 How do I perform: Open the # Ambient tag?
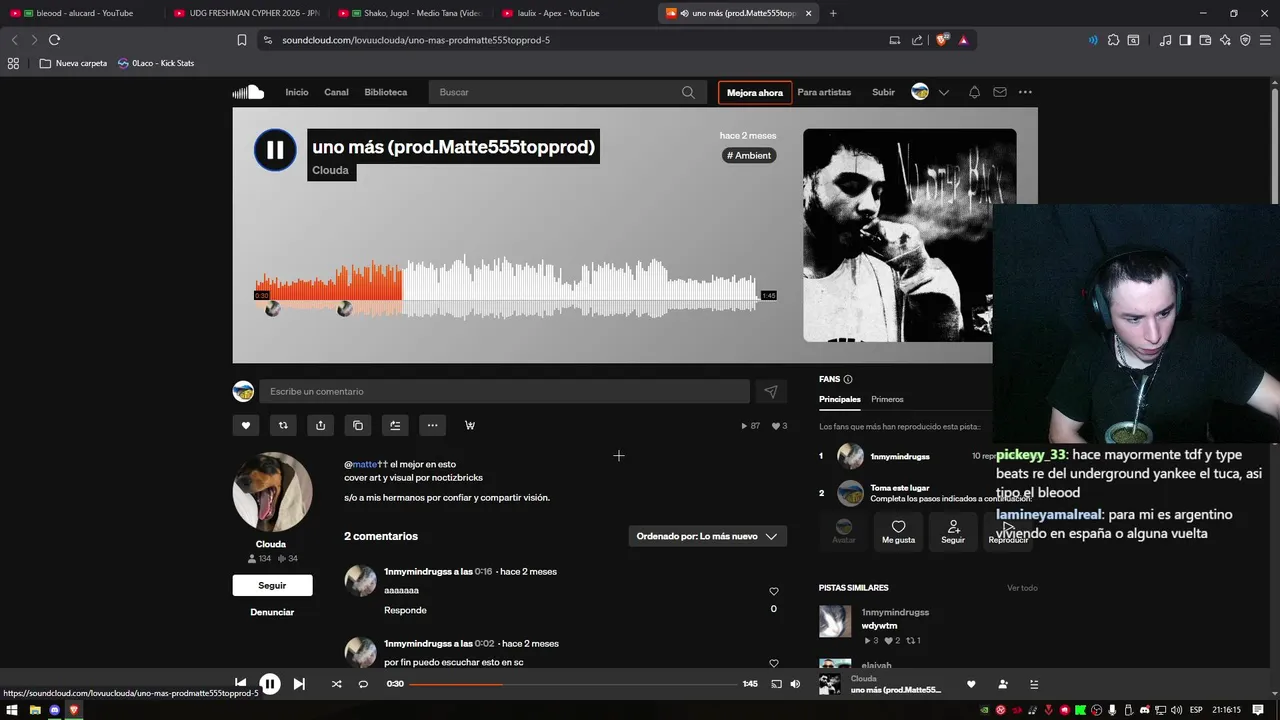tap(749, 155)
